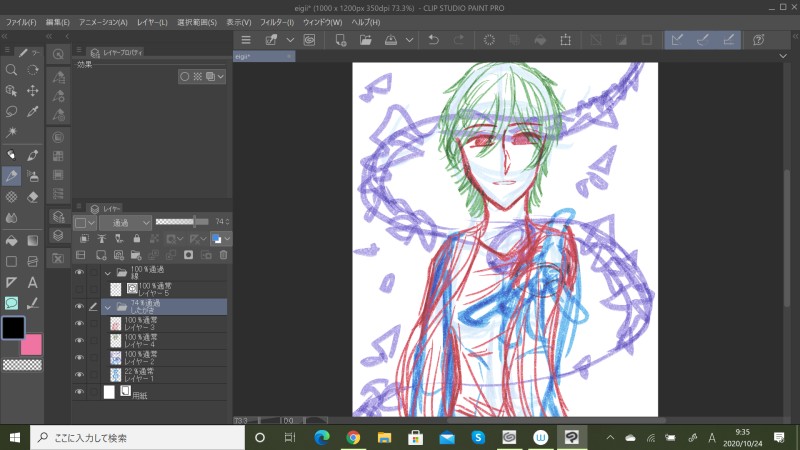Click the Undo arrow in command bar
Image resolution: width=800 pixels, height=450 pixels.
click(x=433, y=40)
